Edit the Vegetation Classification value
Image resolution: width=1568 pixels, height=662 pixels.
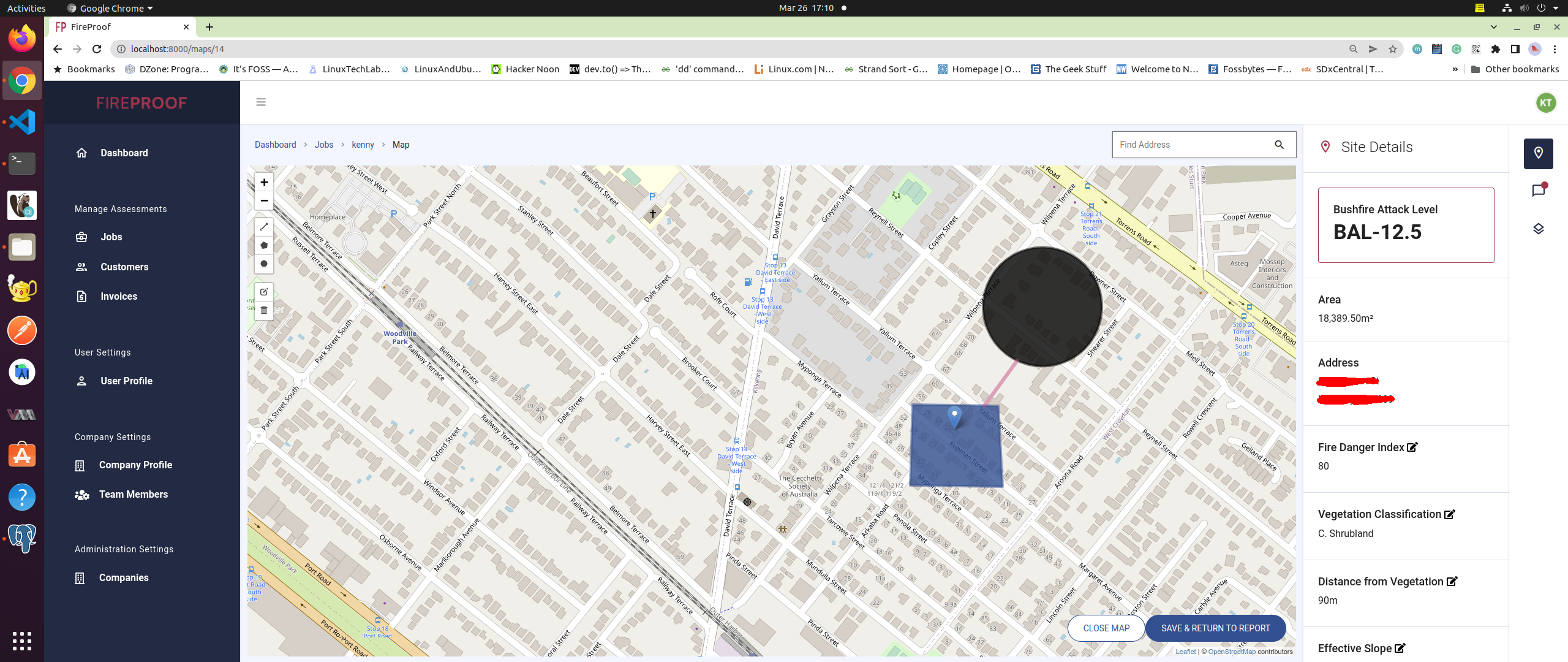(x=1450, y=514)
